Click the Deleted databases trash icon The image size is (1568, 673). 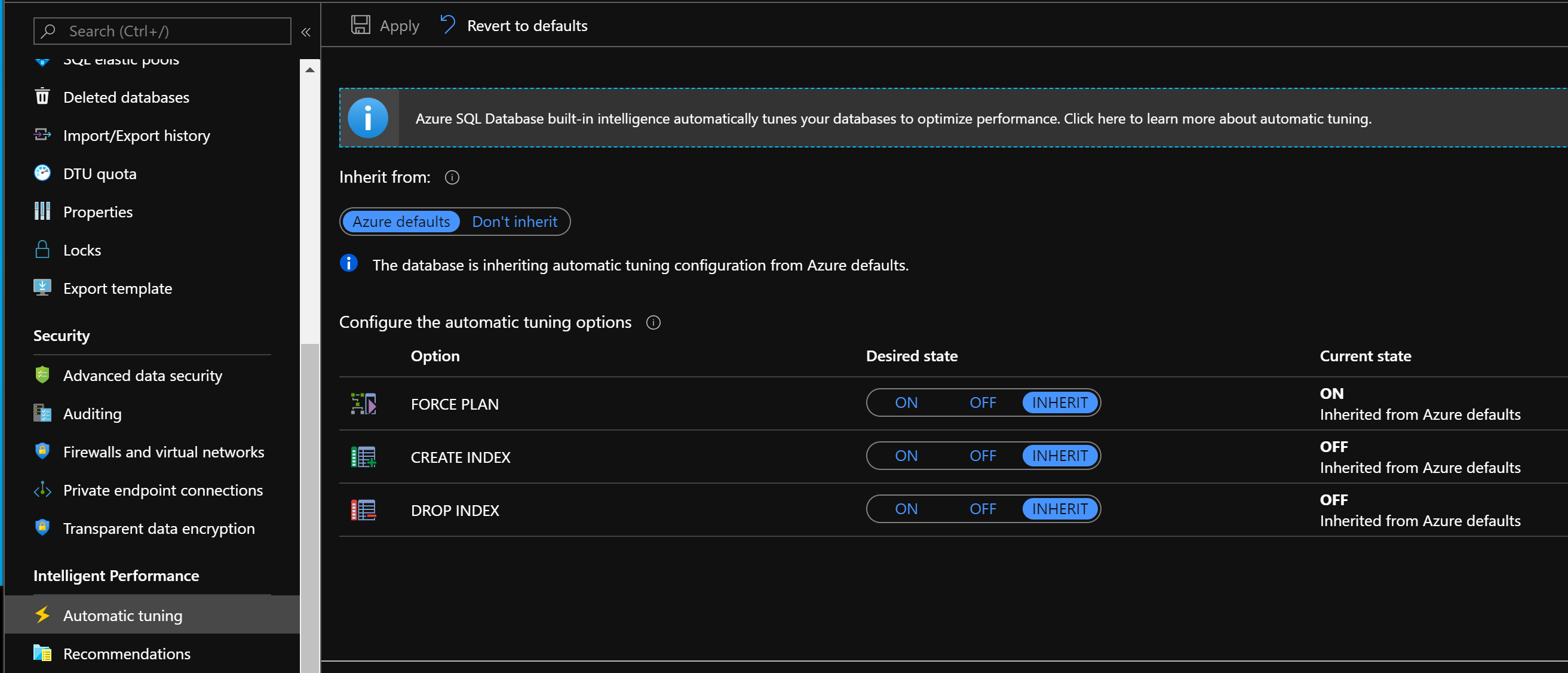tap(42, 97)
